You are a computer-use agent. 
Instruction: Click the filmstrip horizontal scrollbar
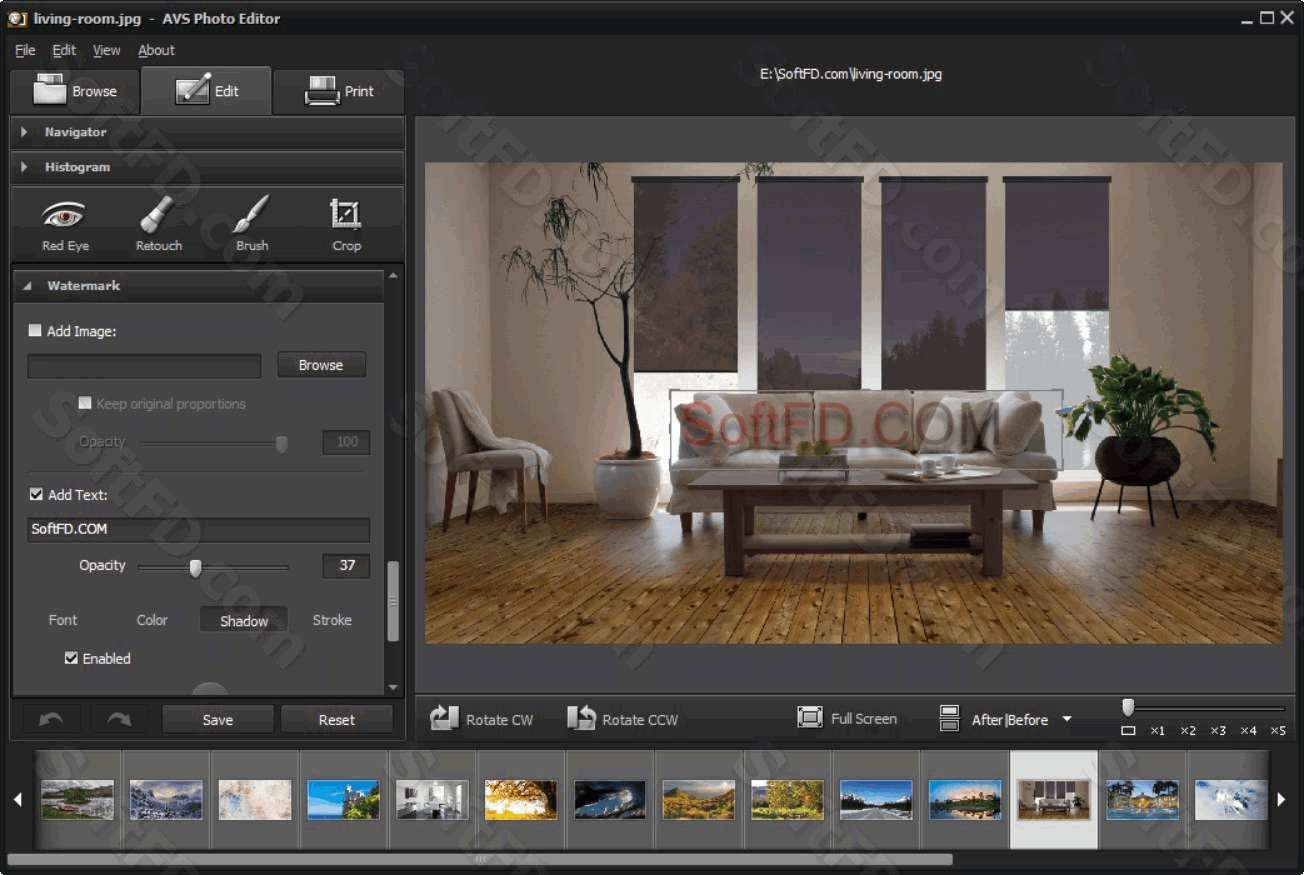click(480, 859)
